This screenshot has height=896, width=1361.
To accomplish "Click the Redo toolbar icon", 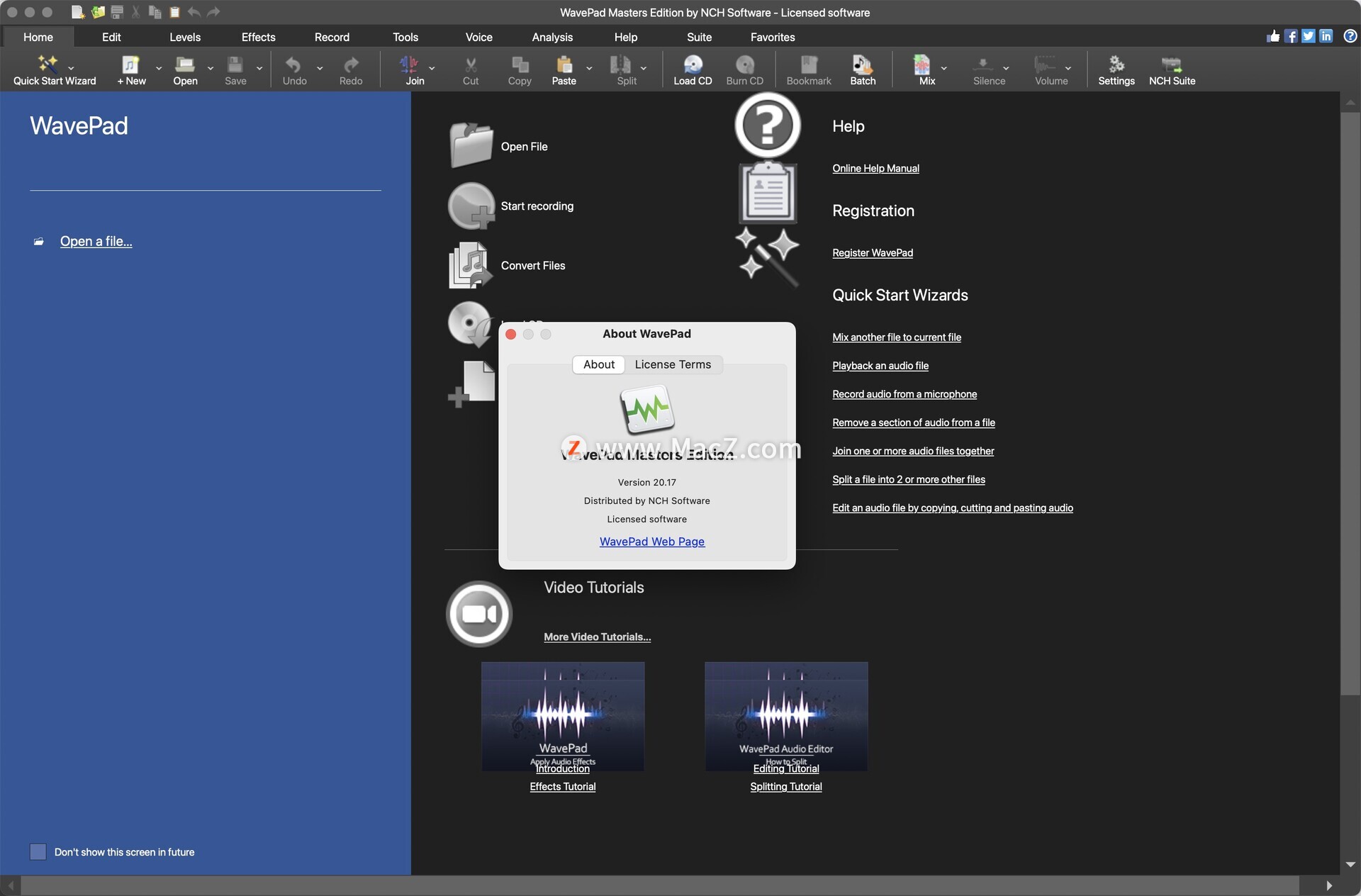I will pyautogui.click(x=351, y=65).
